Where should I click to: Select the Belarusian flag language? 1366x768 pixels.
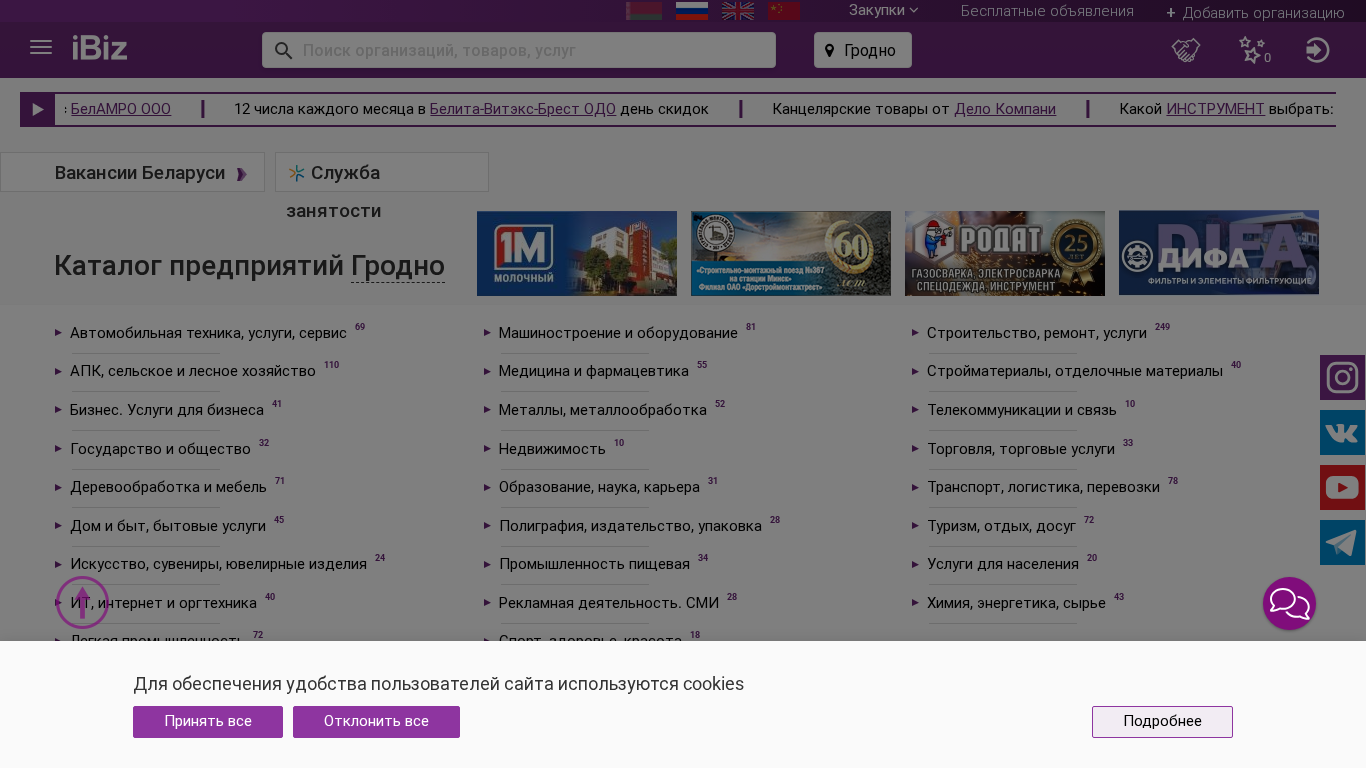pos(644,10)
